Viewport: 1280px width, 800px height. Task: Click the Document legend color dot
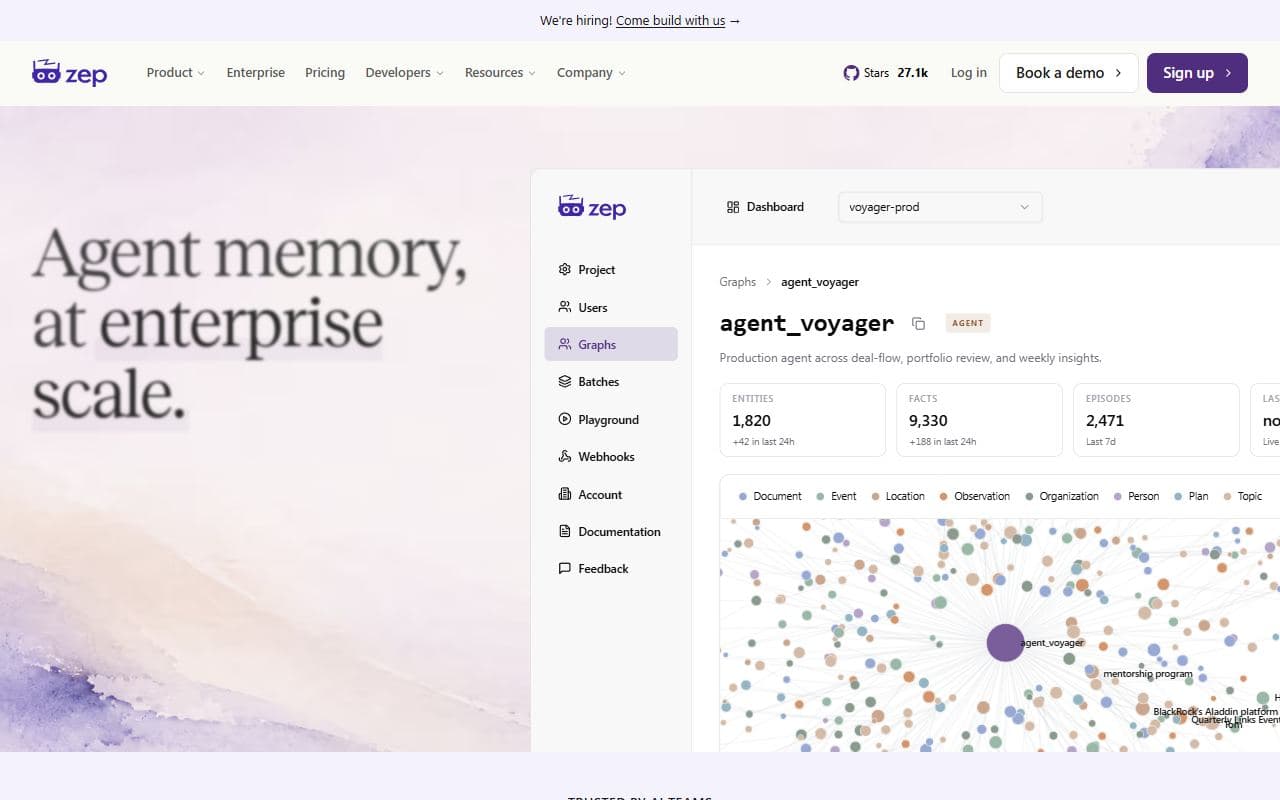pyautogui.click(x=743, y=496)
